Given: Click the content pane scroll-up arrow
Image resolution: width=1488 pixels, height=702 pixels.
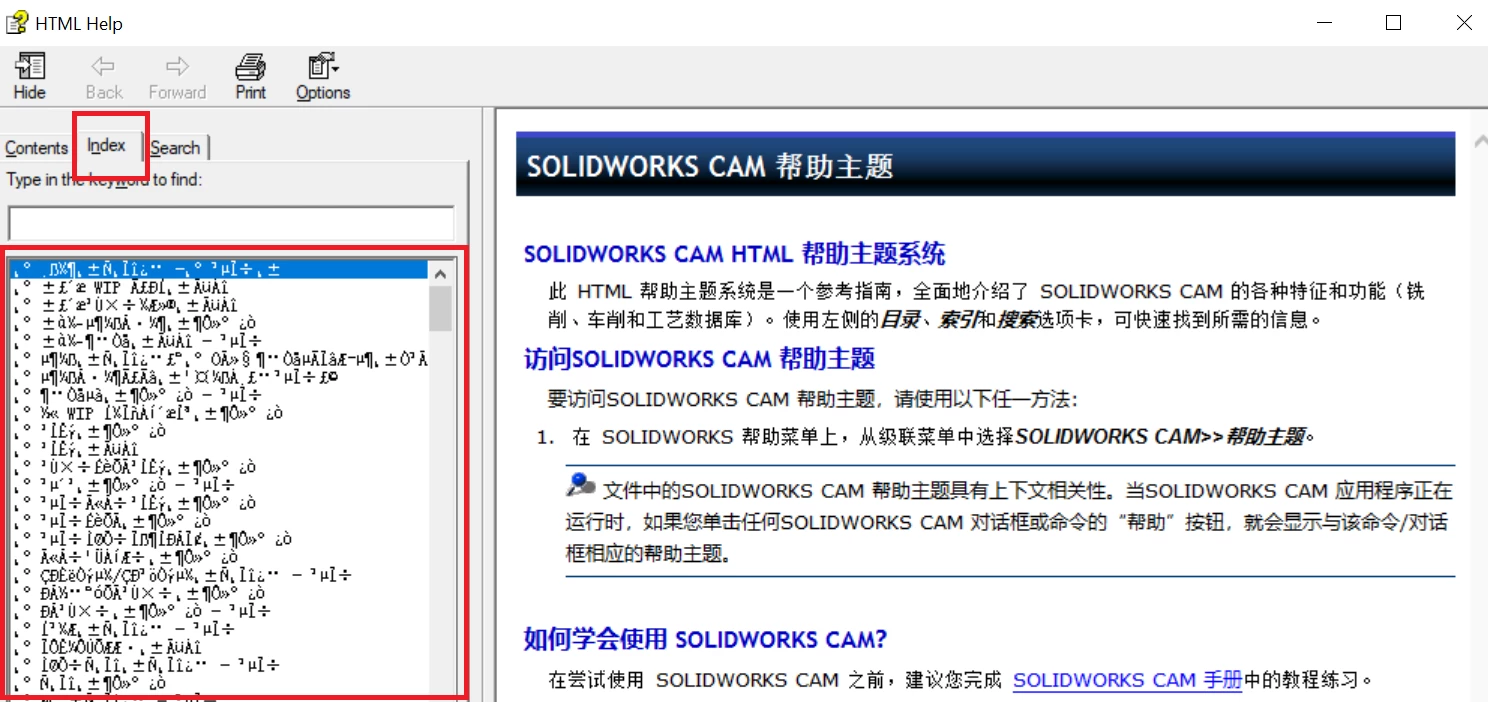Looking at the screenshot, I should (1479, 142).
